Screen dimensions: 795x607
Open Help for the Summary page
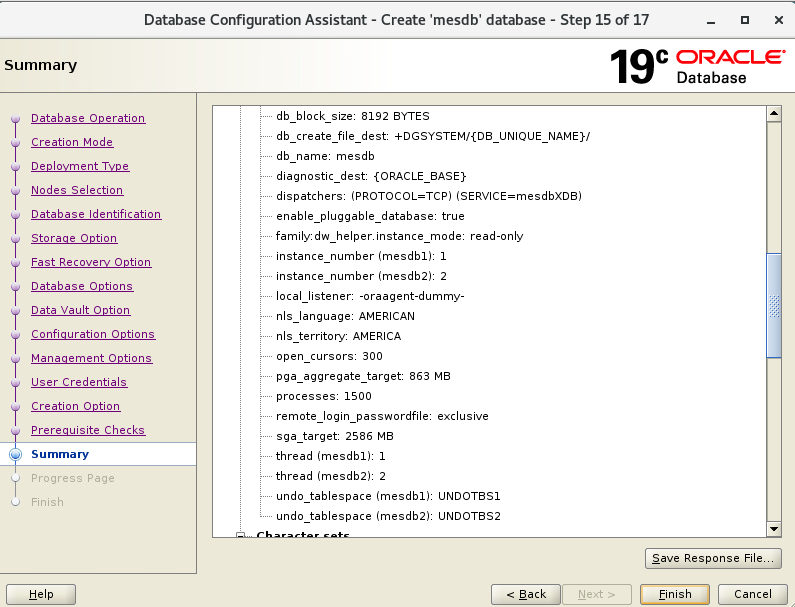click(x=41, y=594)
